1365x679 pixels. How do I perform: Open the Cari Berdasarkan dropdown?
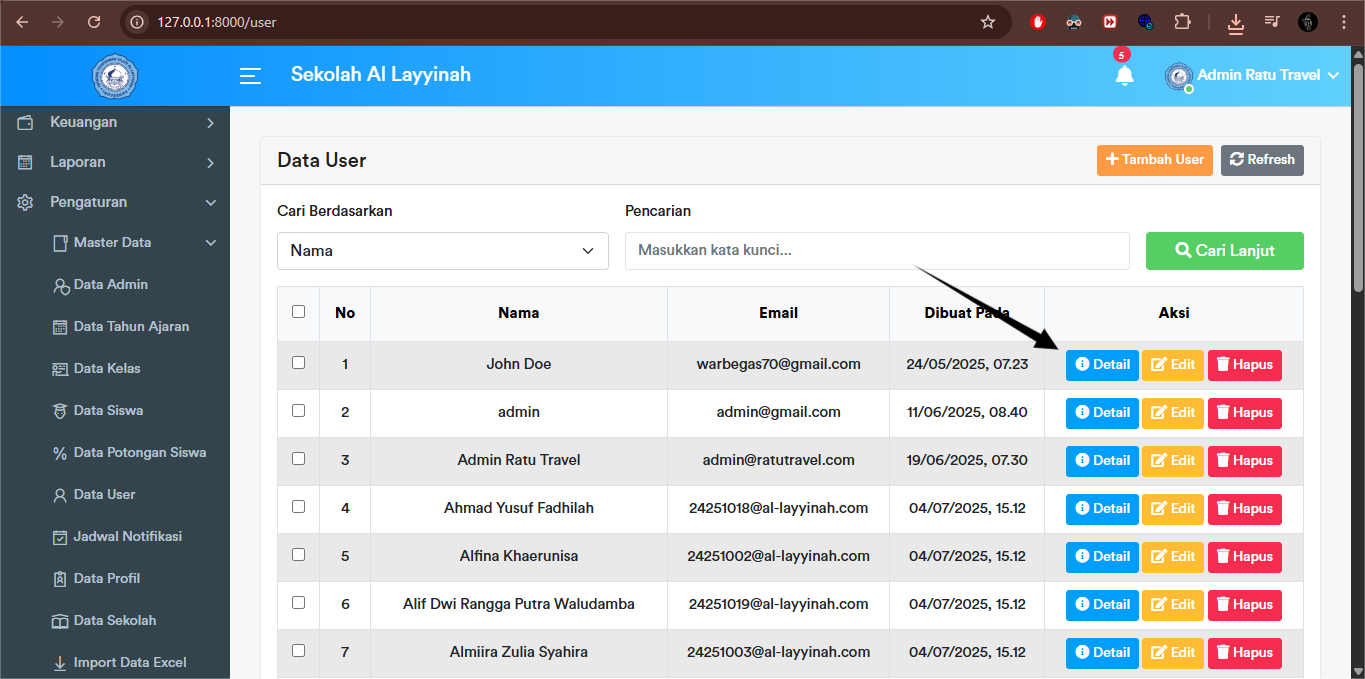click(x=442, y=250)
